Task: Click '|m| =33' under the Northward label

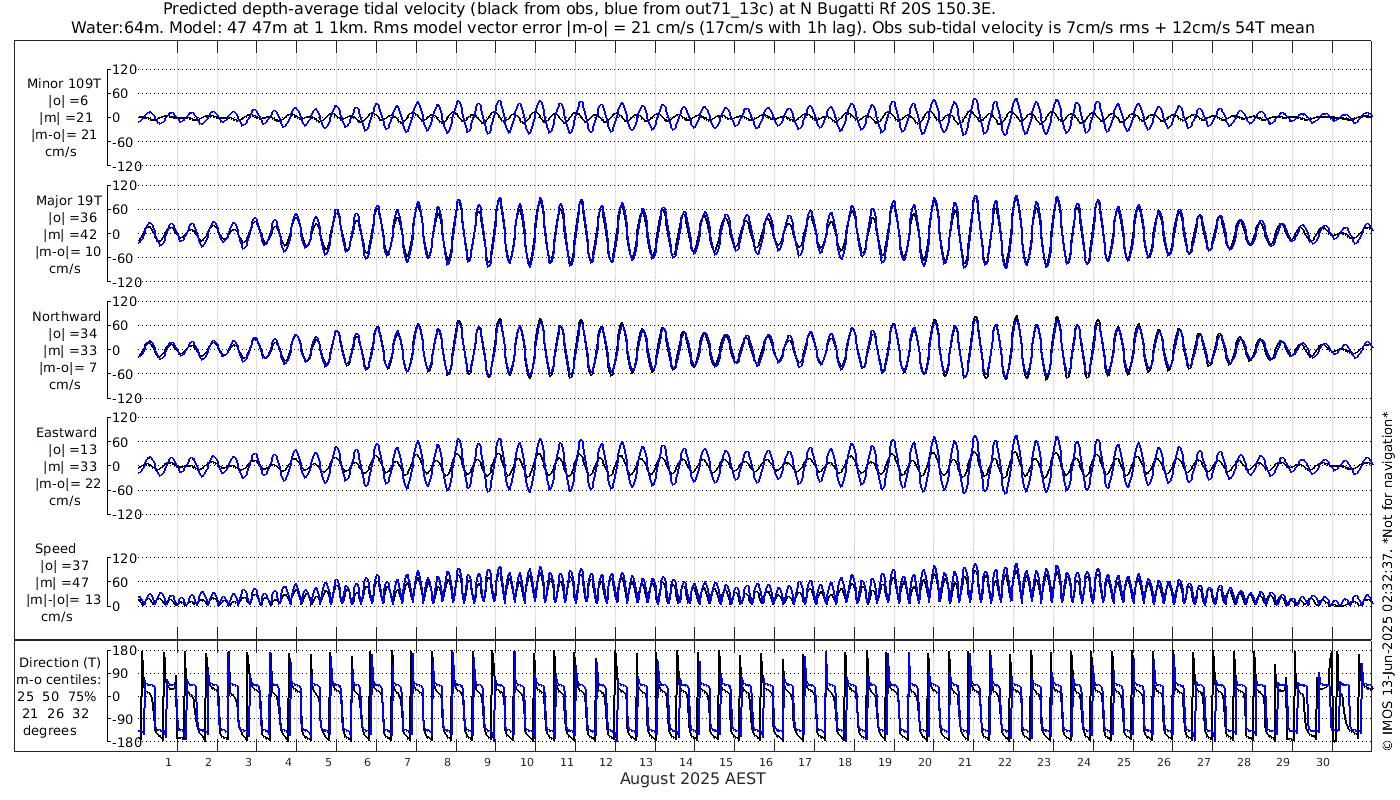Action: (x=68, y=350)
